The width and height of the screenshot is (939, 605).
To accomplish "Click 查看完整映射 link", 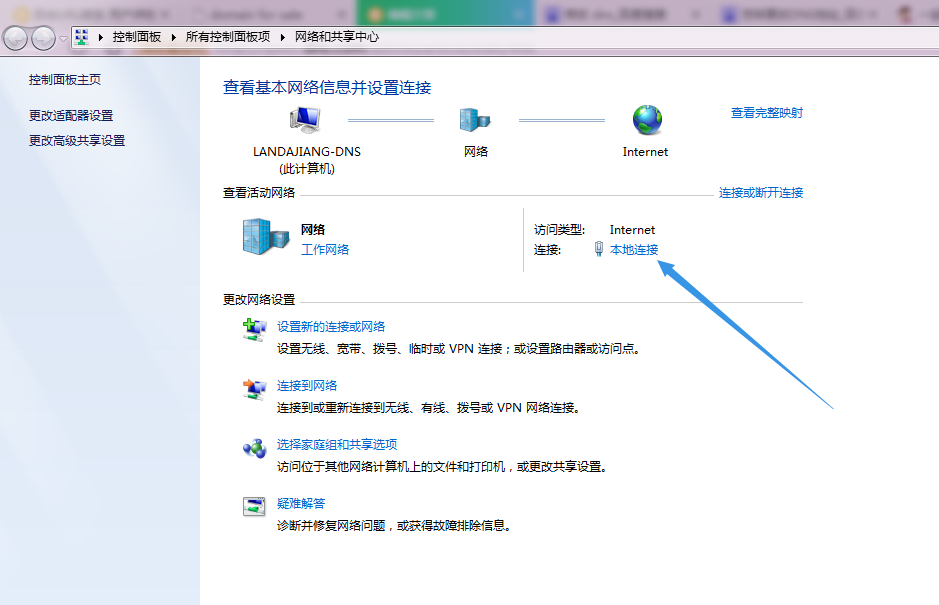I will pyautogui.click(x=766, y=113).
